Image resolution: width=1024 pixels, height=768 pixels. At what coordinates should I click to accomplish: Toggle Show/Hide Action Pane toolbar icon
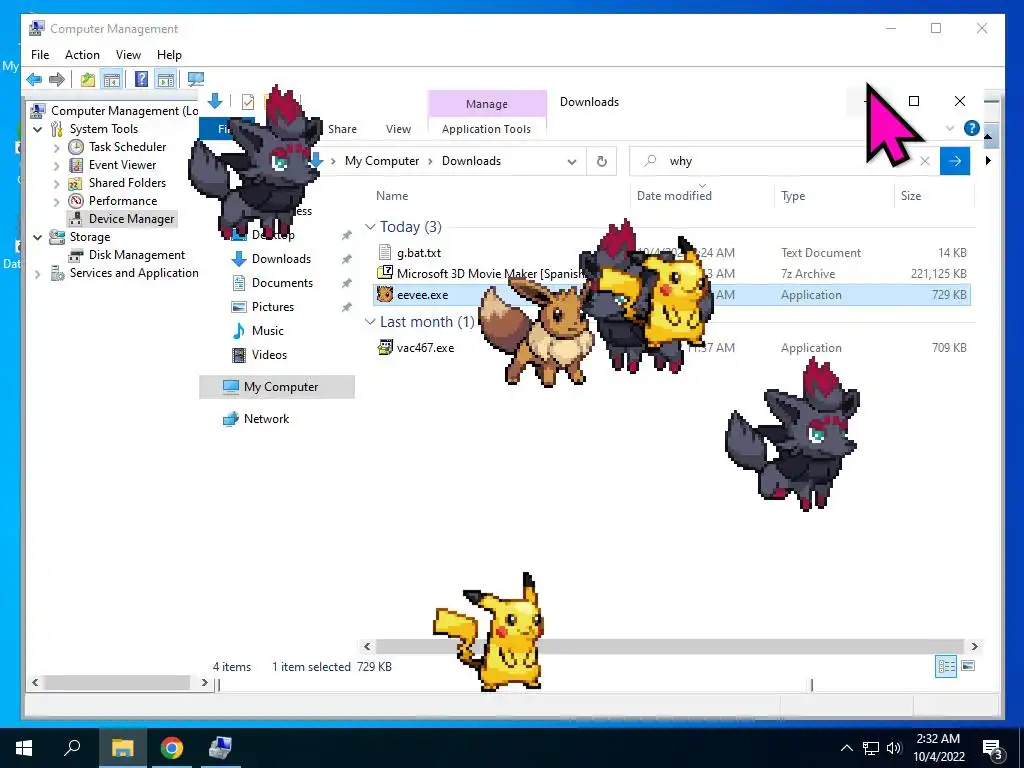tap(166, 80)
